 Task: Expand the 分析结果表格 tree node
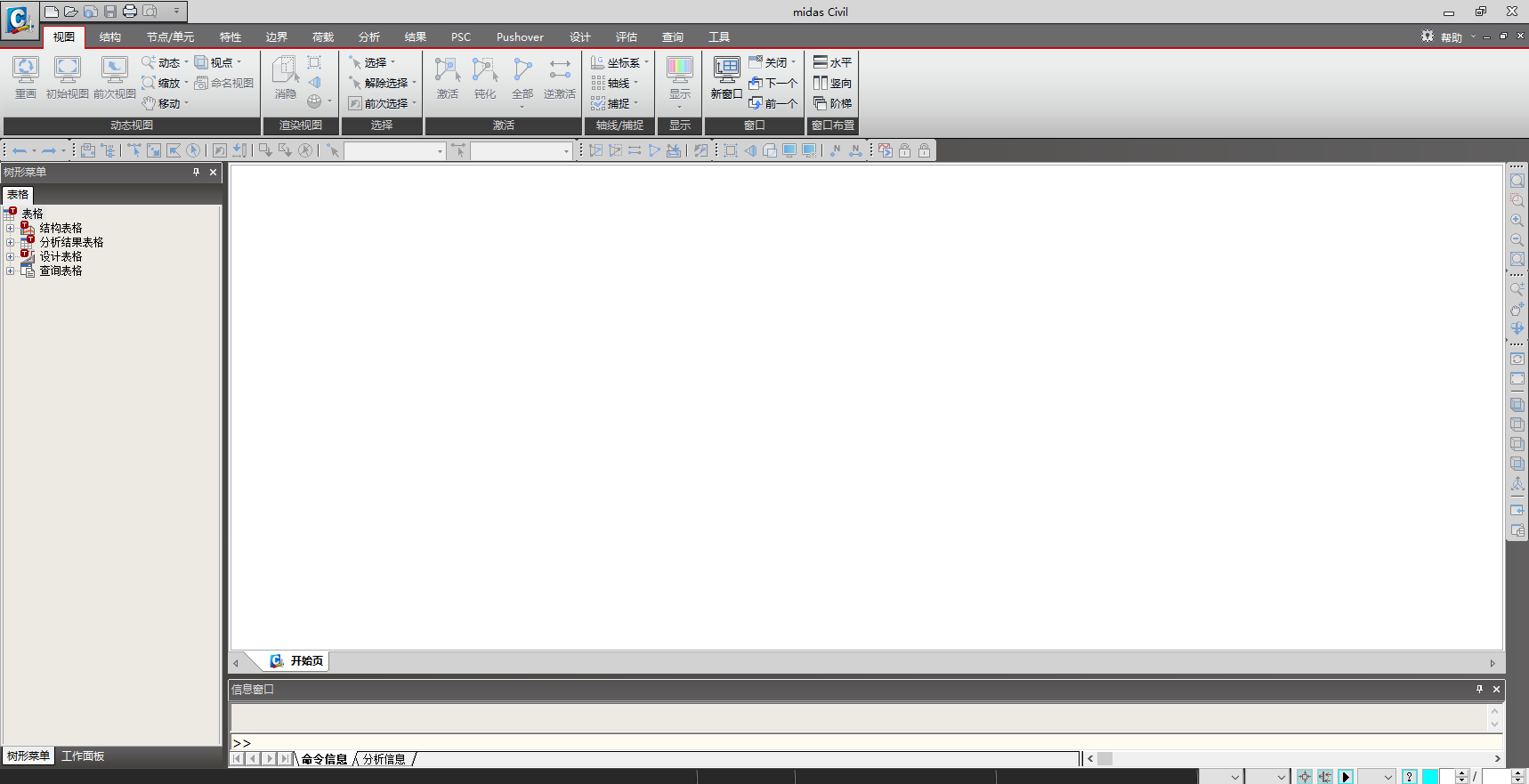click(11, 242)
